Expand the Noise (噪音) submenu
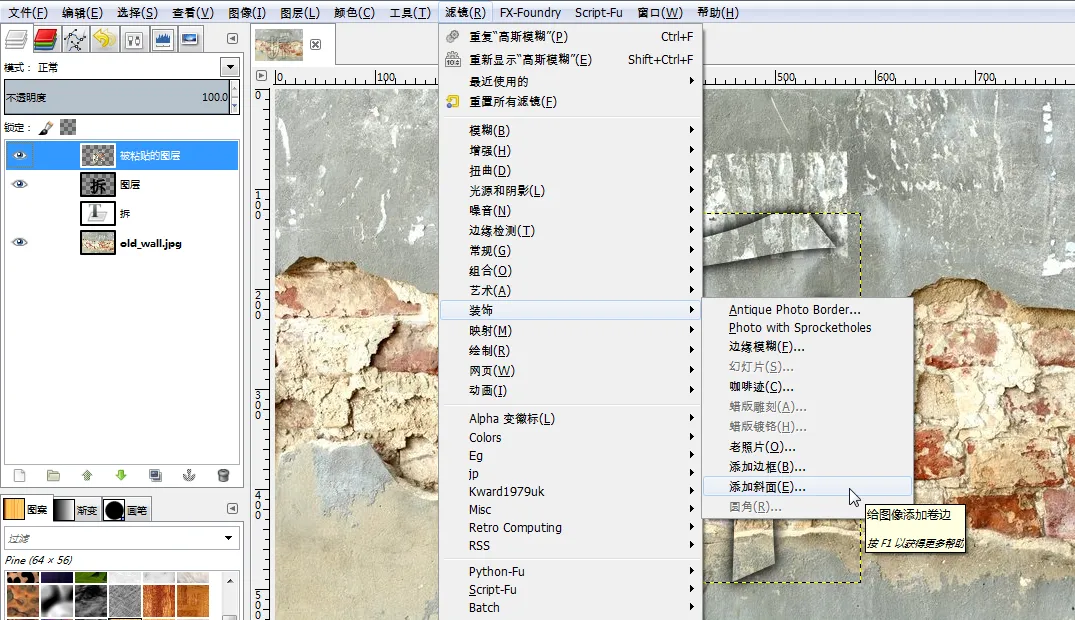Screen dimensions: 1075x620 pos(570,210)
